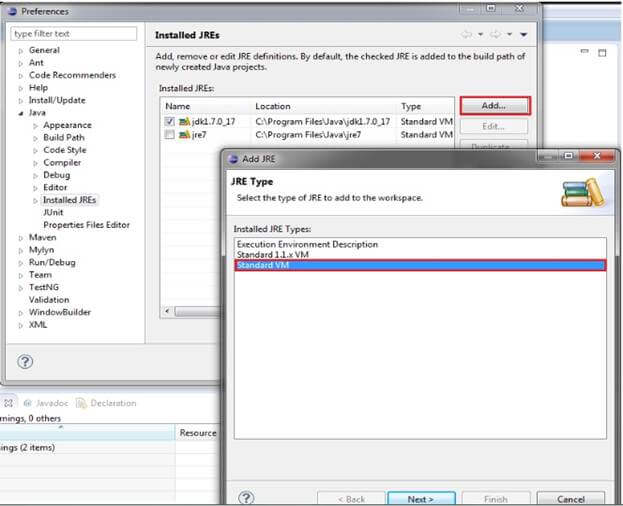This screenshot has height=506, width=623.
Task: Open Add JRE help question mark icon
Action: 246,498
